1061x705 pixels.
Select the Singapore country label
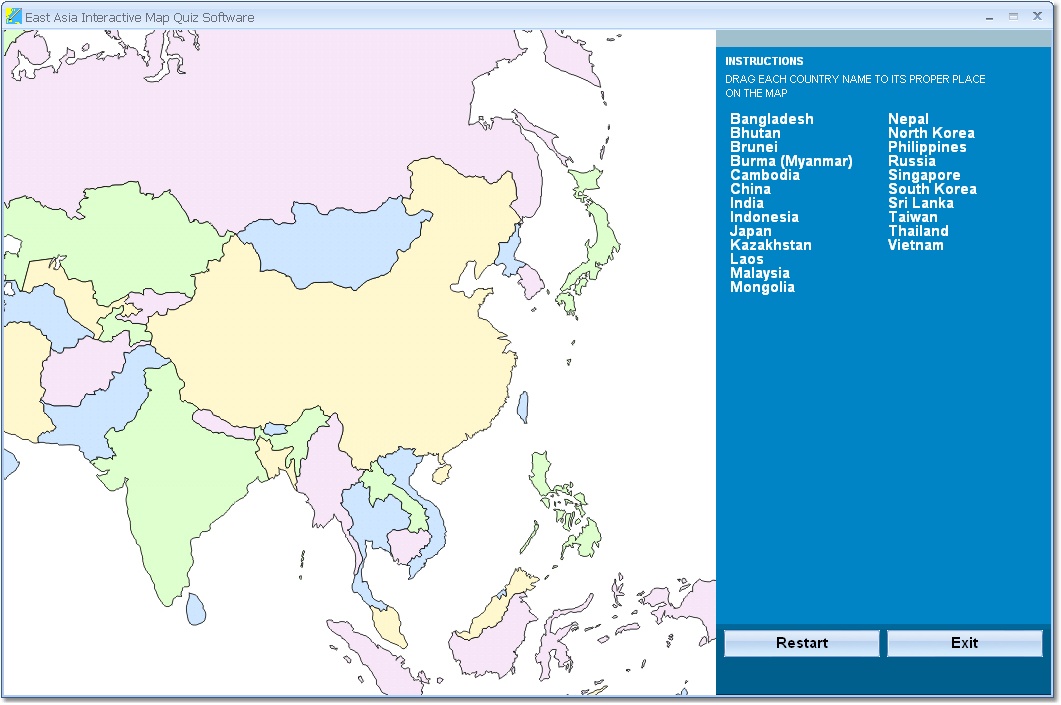(x=924, y=175)
